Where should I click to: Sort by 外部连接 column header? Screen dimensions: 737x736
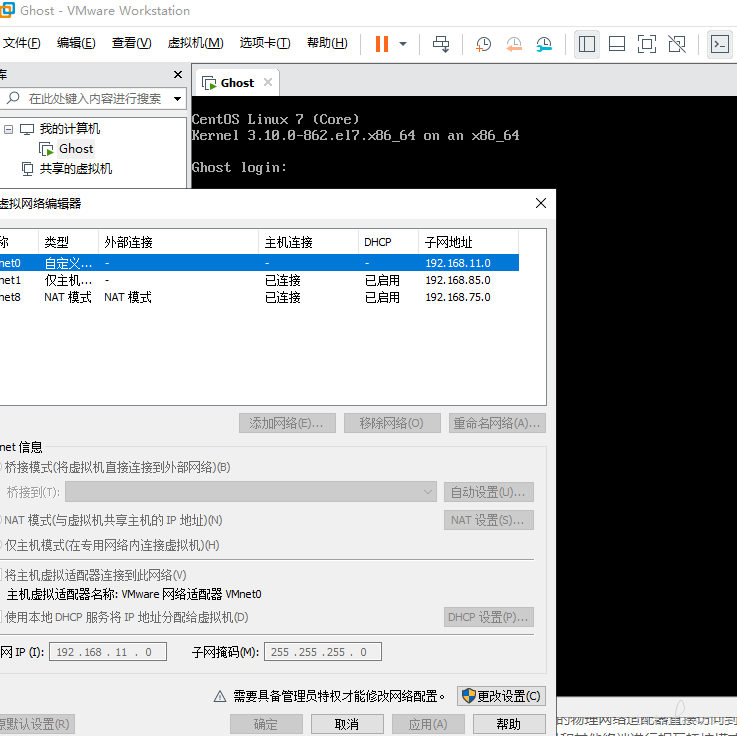tap(178, 242)
